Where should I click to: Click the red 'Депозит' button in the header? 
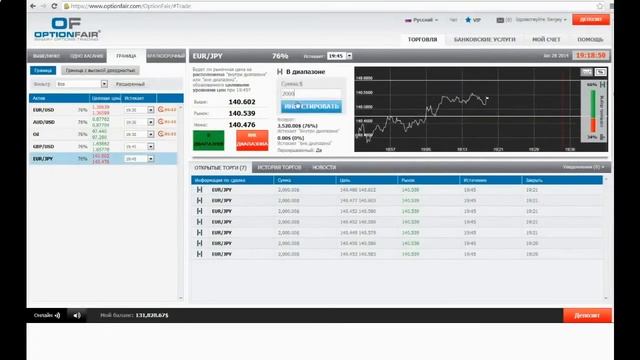pyautogui.click(x=591, y=20)
